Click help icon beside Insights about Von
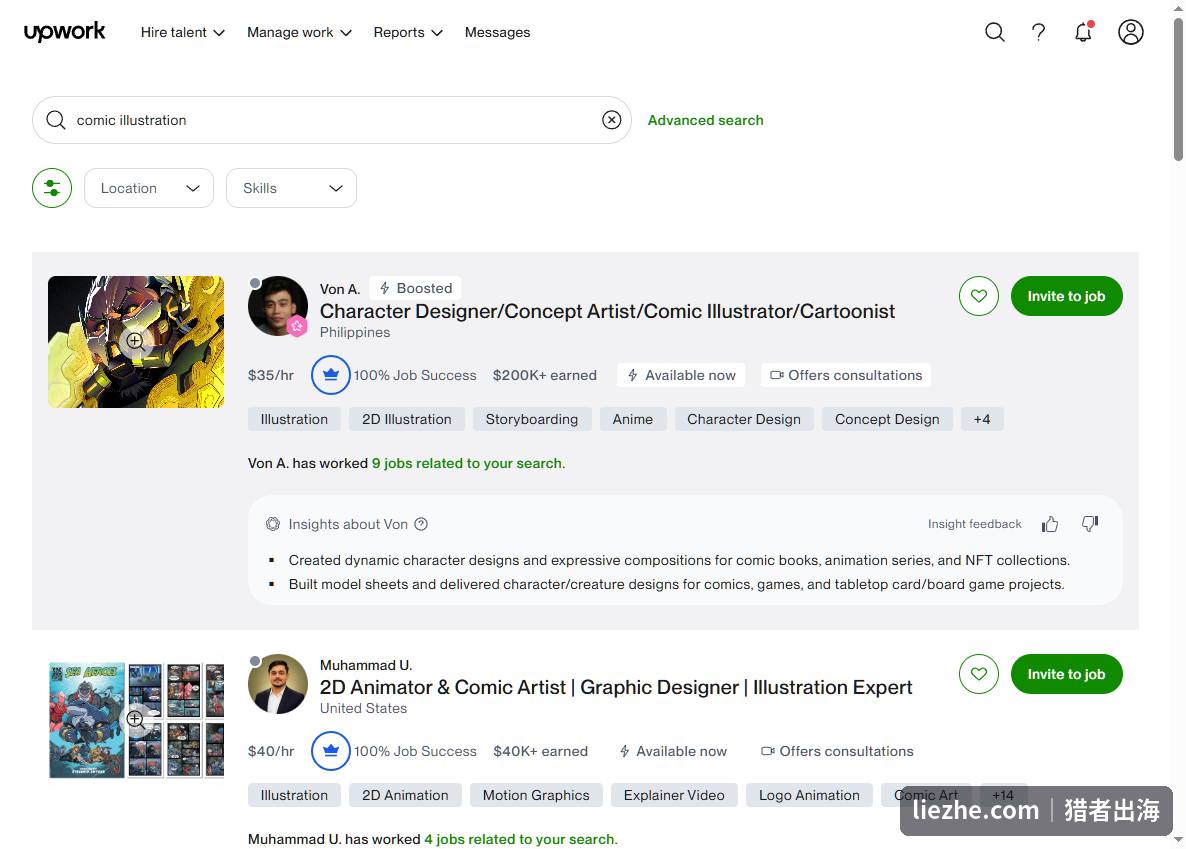 click(421, 524)
